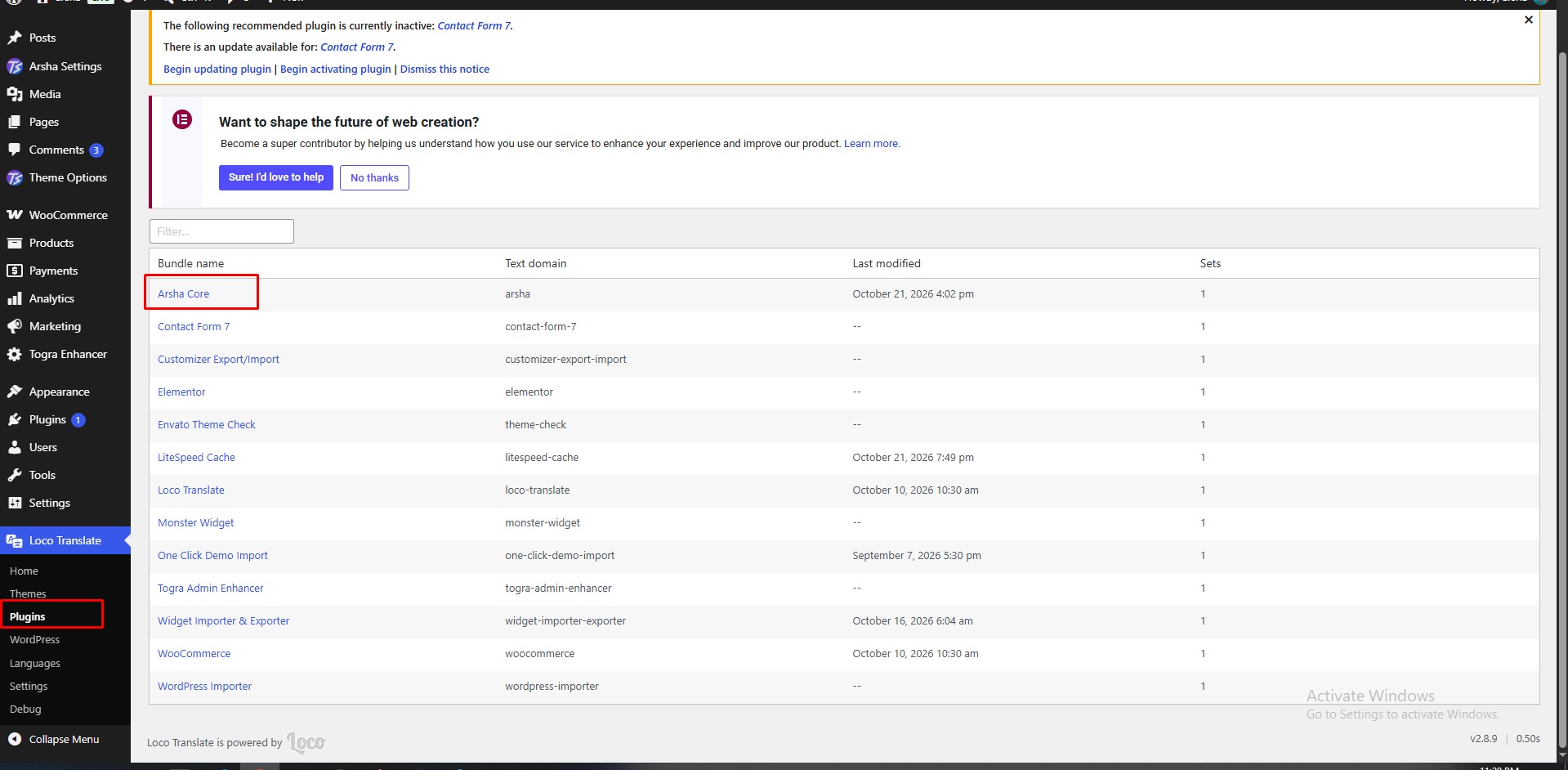Open the One Click Demo Import bundle

212,555
